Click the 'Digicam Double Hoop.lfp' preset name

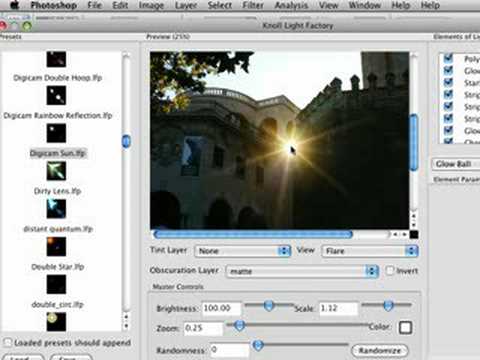coord(58,78)
